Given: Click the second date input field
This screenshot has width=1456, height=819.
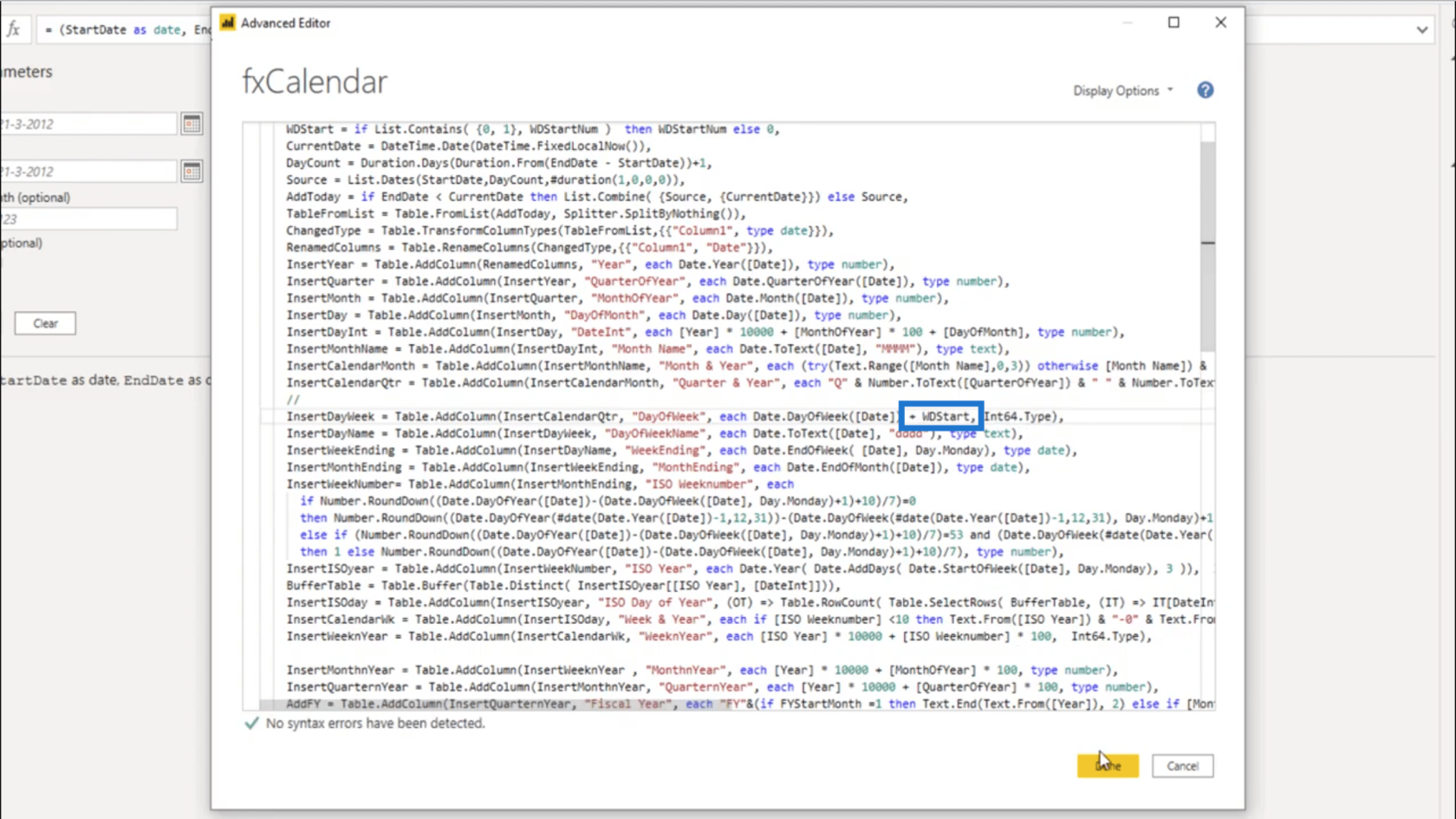Looking at the screenshot, I should (88, 172).
